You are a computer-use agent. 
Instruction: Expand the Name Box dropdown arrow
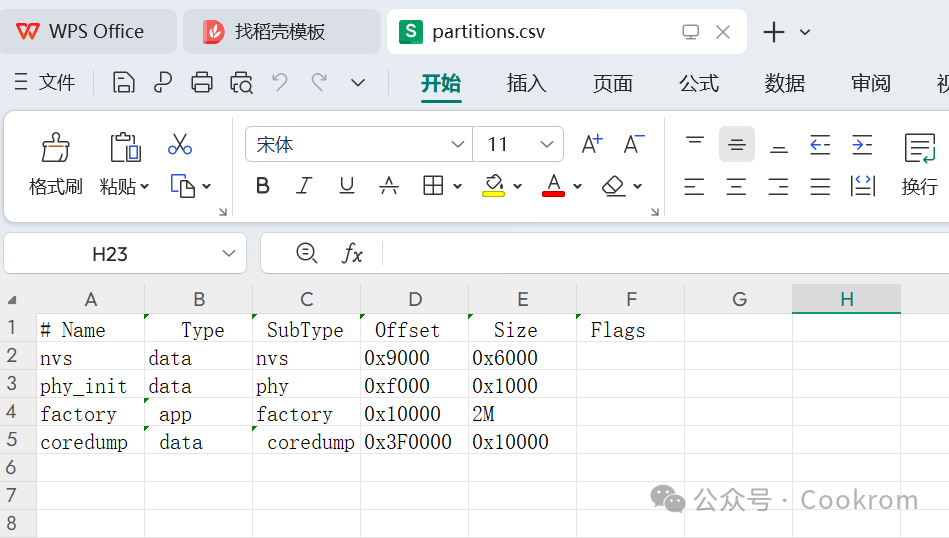(x=229, y=254)
